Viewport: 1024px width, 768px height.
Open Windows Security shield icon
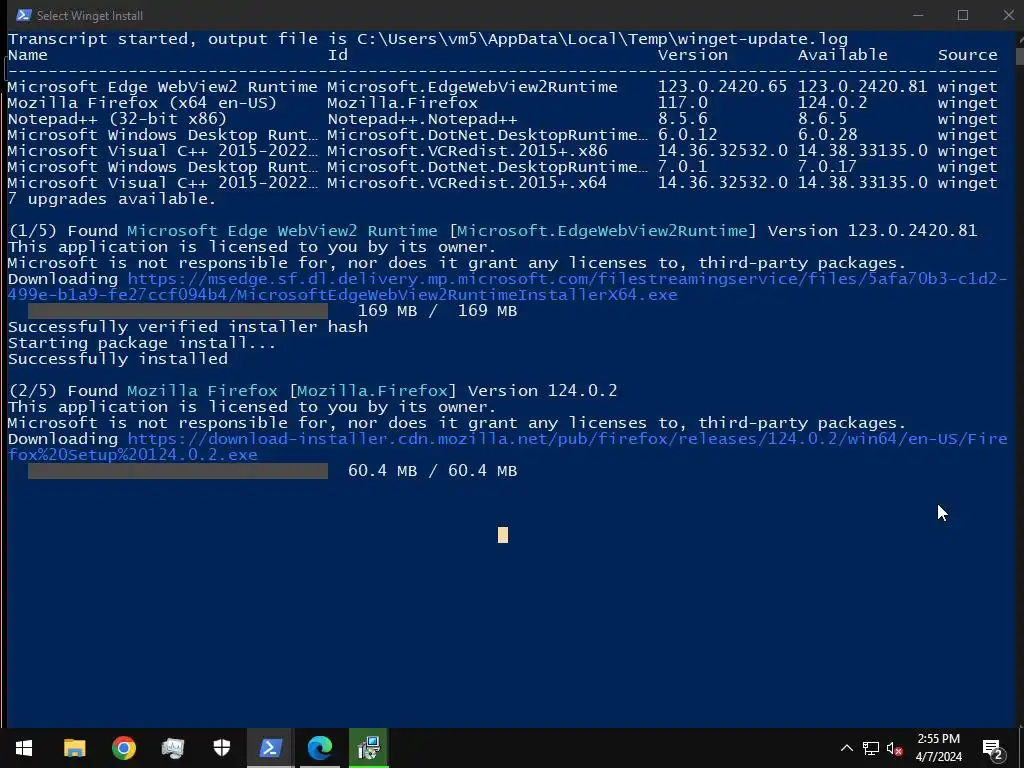tap(222, 748)
